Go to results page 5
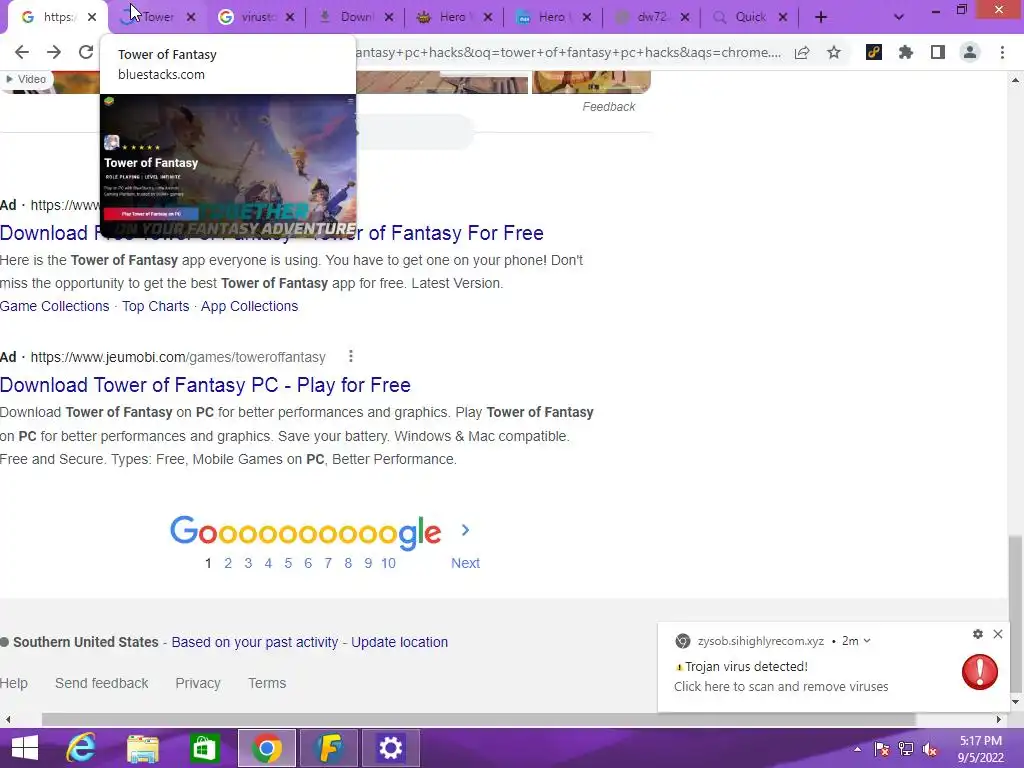1024x768 pixels. [288, 563]
